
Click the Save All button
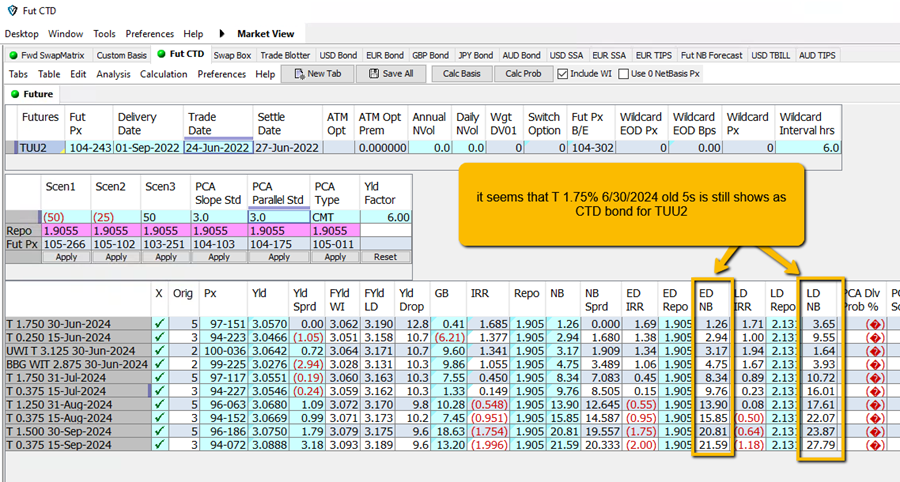click(391, 73)
